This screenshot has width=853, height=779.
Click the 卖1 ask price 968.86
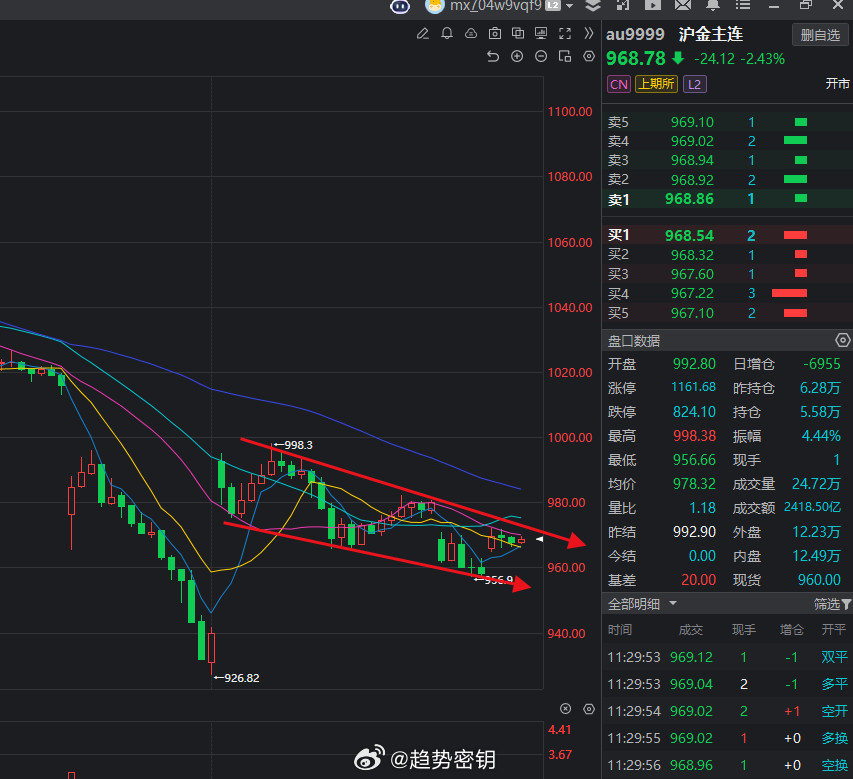692,199
